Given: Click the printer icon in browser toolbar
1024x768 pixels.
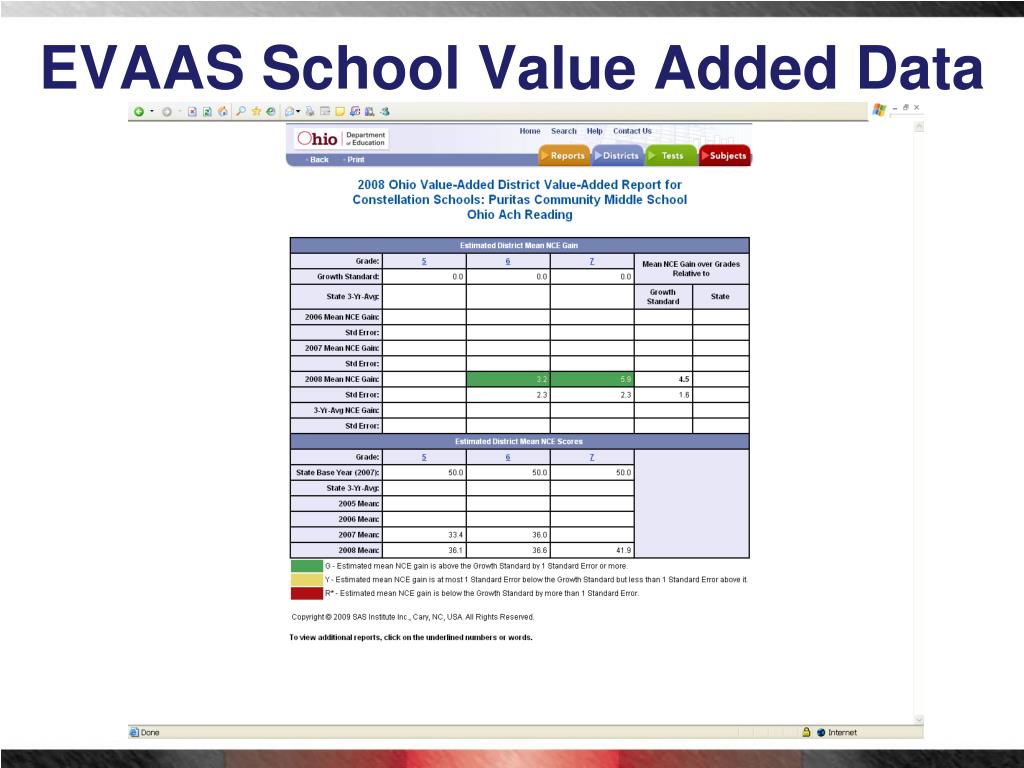Looking at the screenshot, I should pyautogui.click(x=310, y=112).
